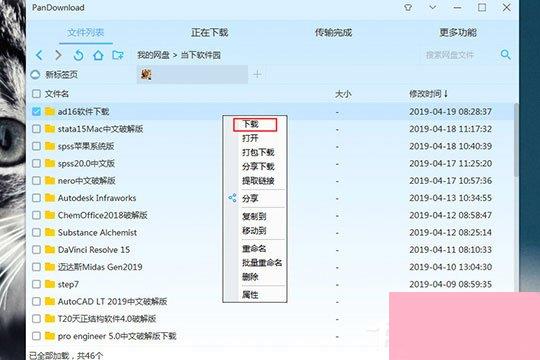Select the T20天正结构软件4.0破解版 folder

(107, 319)
